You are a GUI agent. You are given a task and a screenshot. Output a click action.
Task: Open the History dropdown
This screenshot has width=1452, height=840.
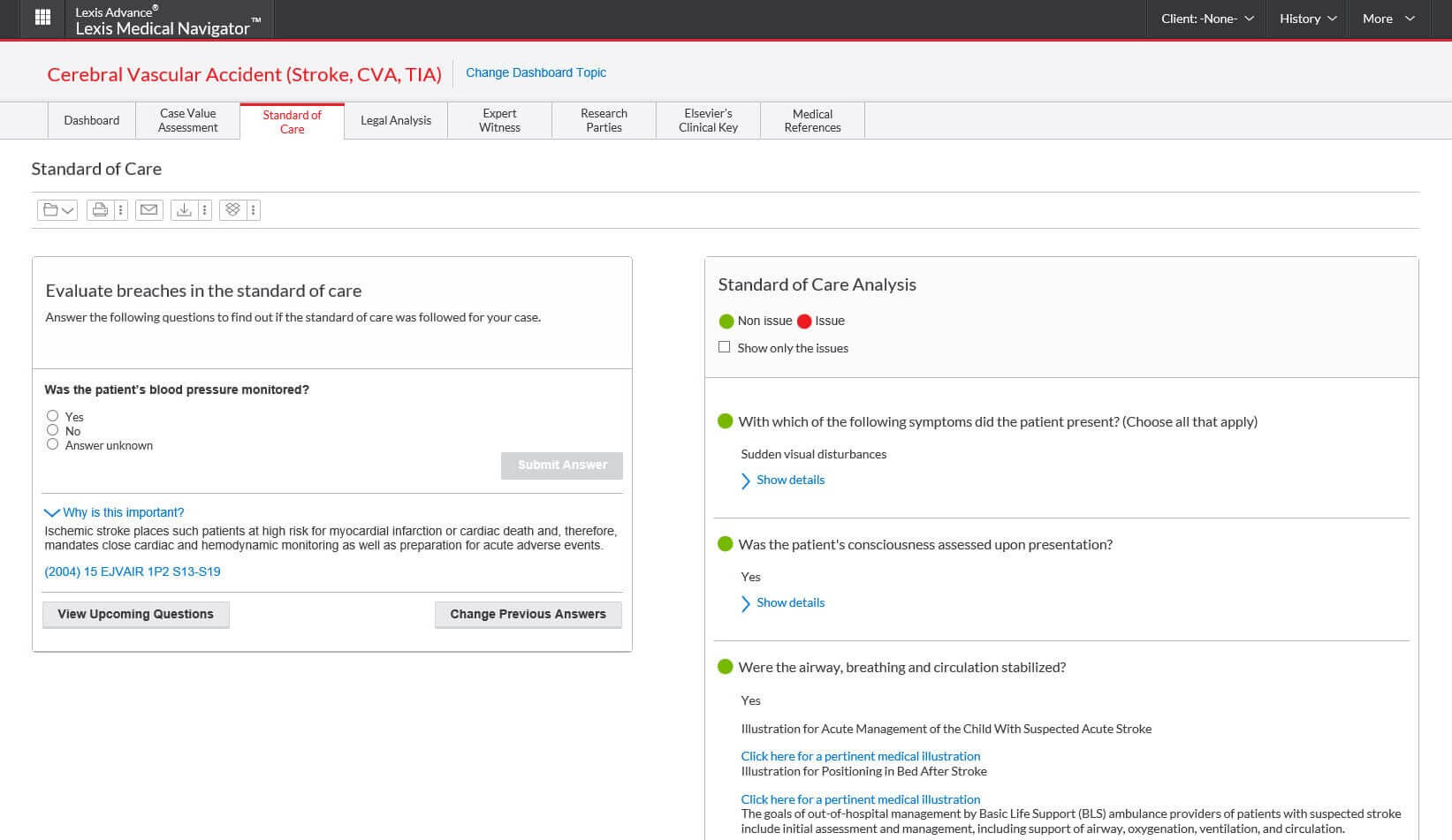pyautogui.click(x=1308, y=19)
